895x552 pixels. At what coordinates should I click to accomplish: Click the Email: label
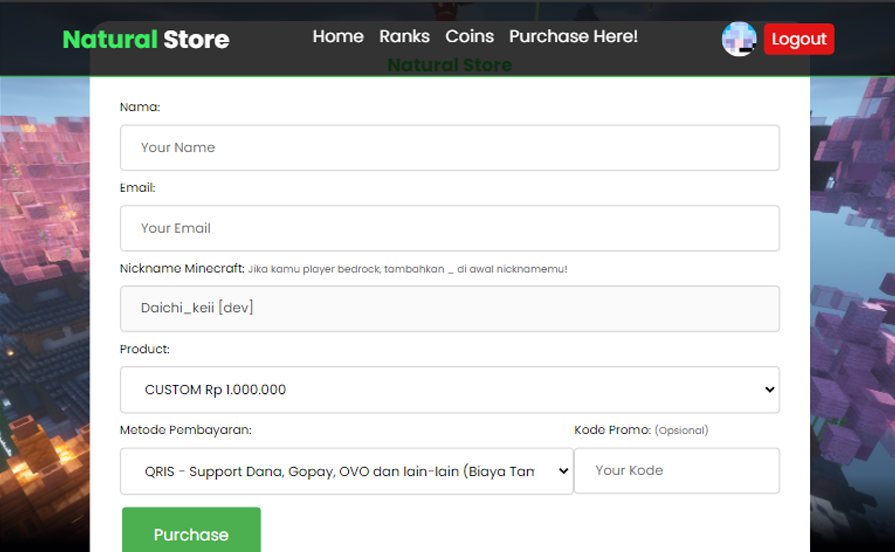click(x=138, y=187)
